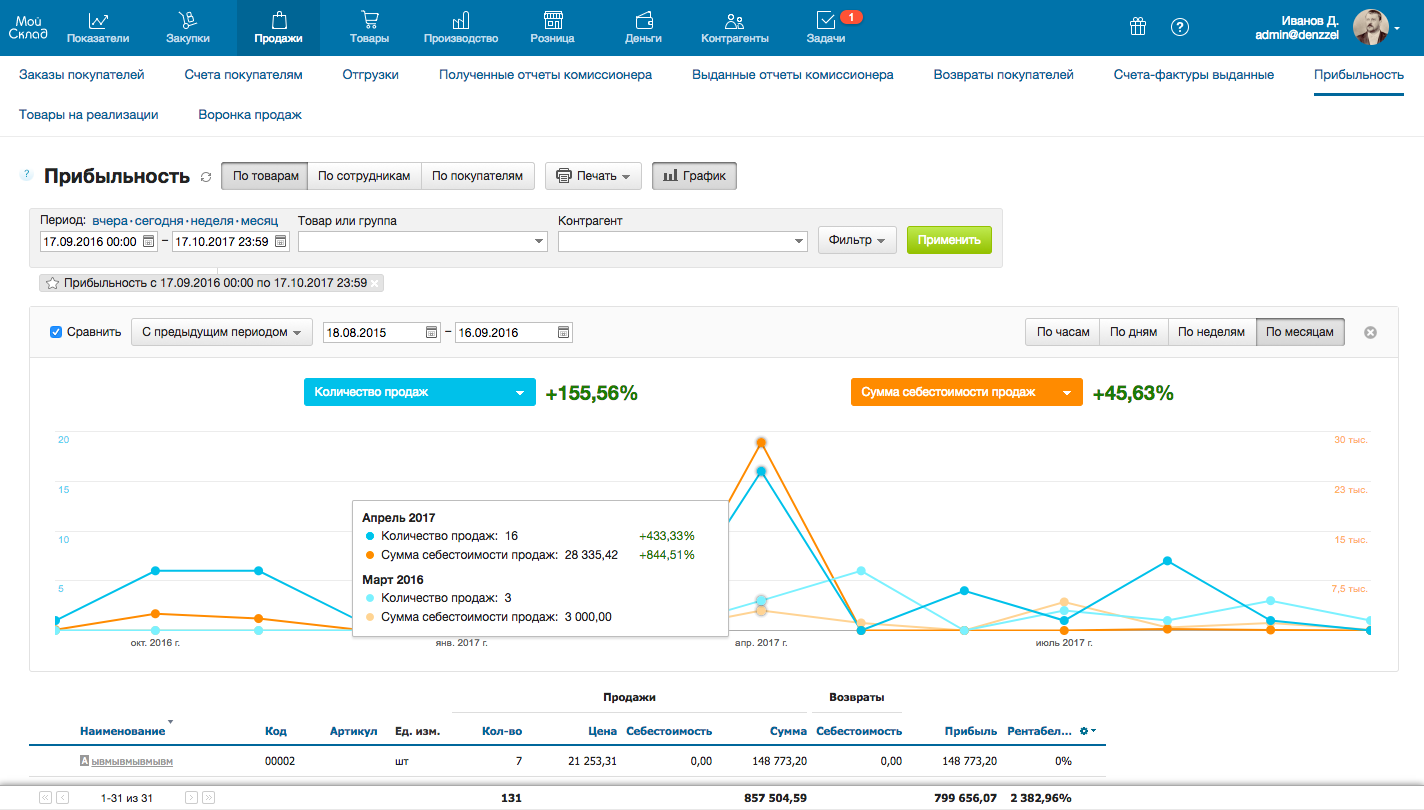Switch to По сотрудникам tab

click(364, 176)
